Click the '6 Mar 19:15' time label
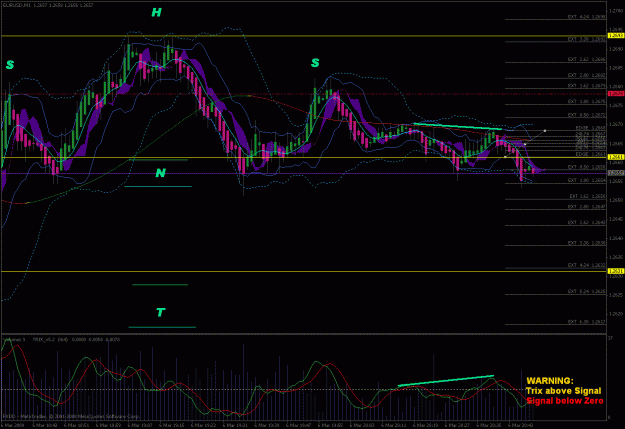The height and width of the screenshot is (429, 625). [172, 425]
